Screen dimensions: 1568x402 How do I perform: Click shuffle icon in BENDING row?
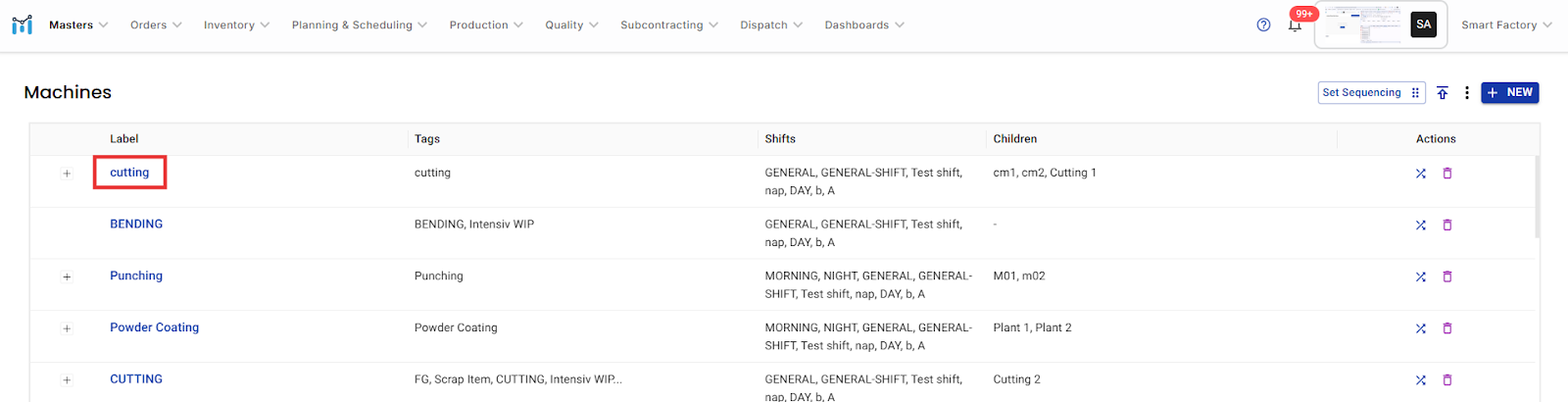(x=1420, y=226)
